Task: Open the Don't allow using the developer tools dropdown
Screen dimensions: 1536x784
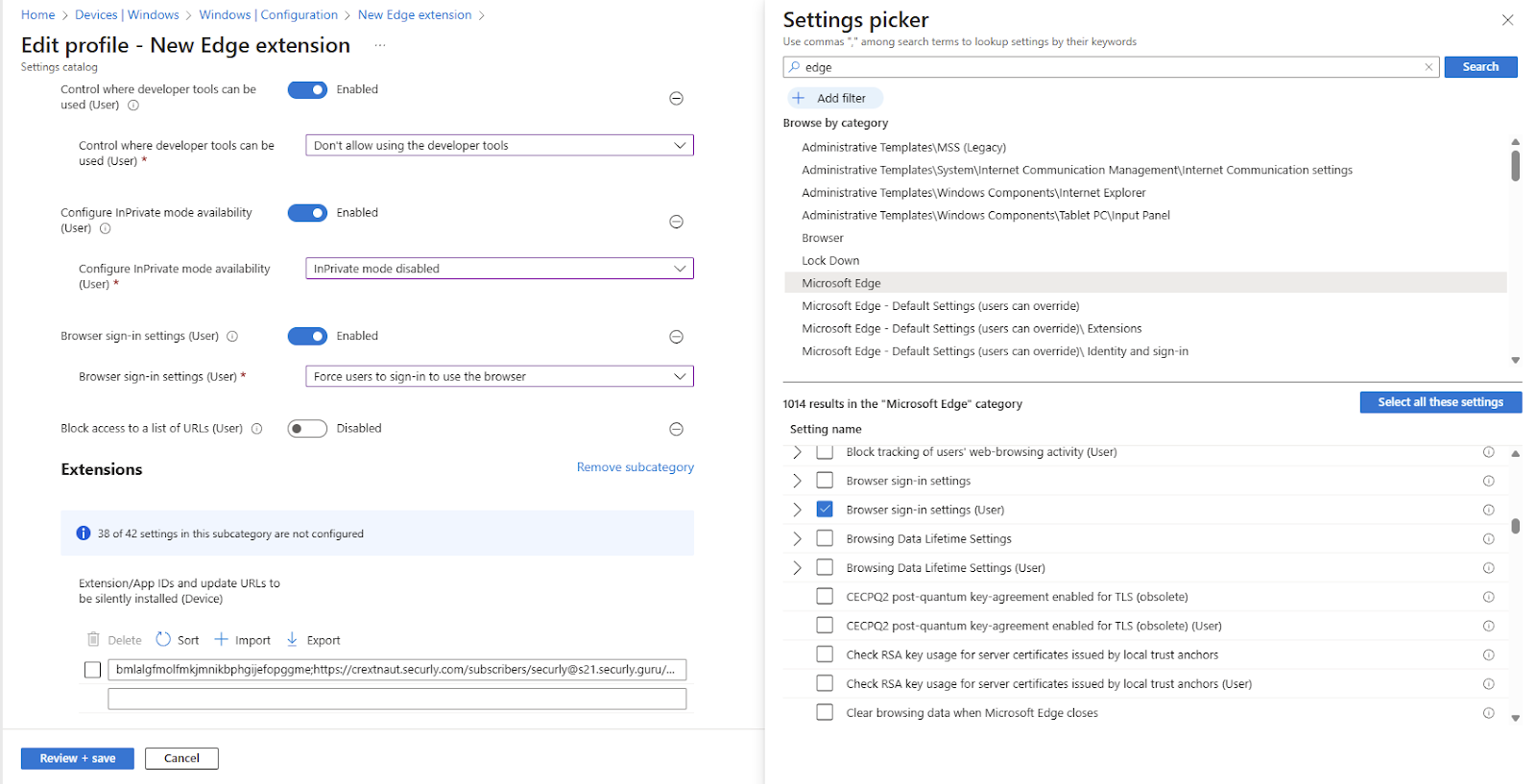Action: 499,146
